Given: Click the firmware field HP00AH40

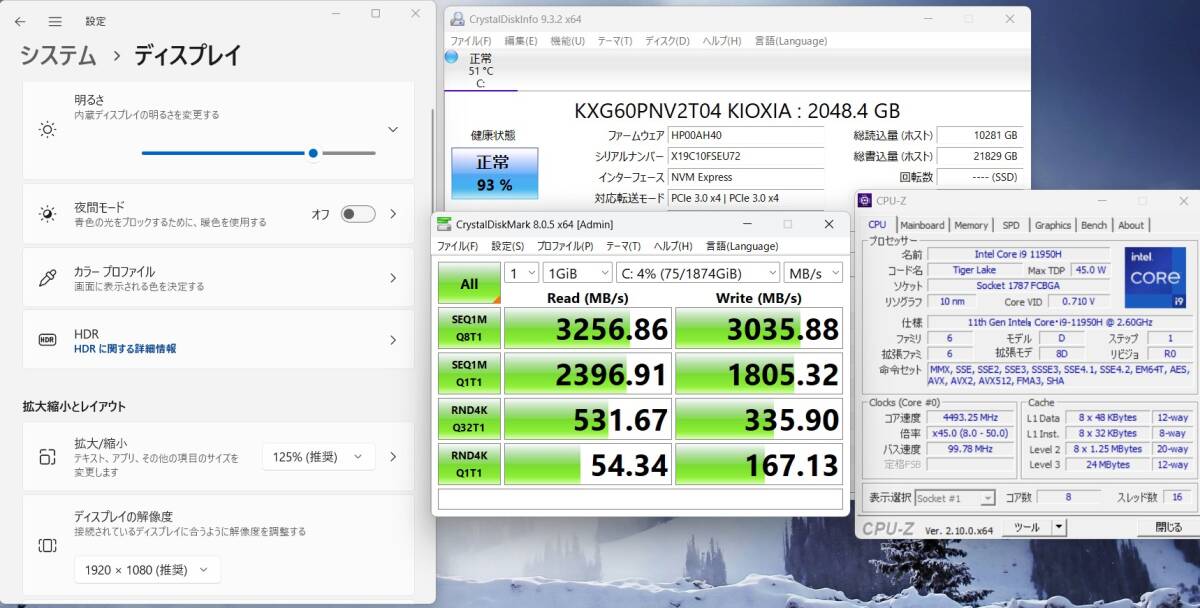Looking at the screenshot, I should click(x=745, y=135).
